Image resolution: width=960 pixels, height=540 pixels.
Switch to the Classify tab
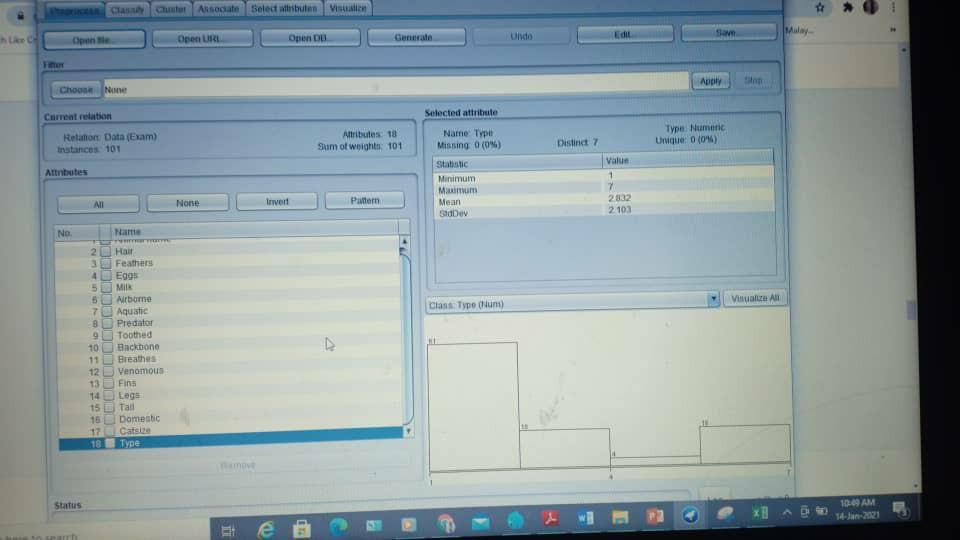127,10
